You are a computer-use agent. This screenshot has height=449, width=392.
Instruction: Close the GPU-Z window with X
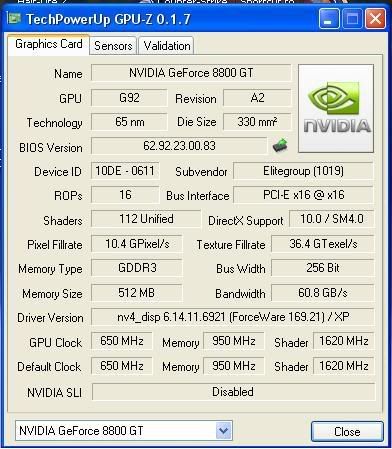tap(375, 19)
